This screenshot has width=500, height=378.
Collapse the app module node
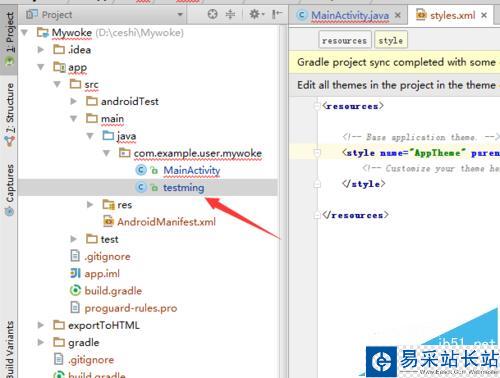(41, 67)
